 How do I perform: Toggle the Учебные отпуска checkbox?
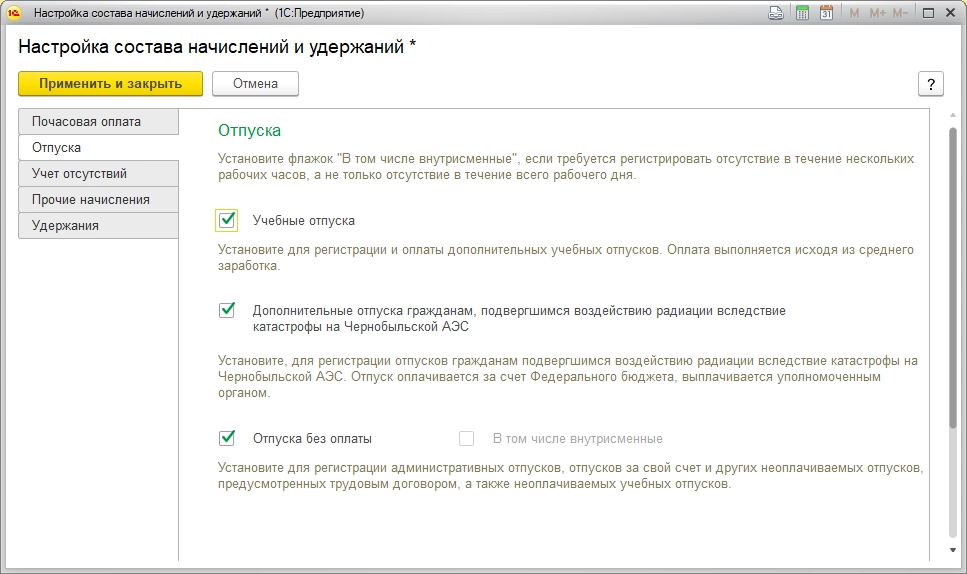[227, 220]
